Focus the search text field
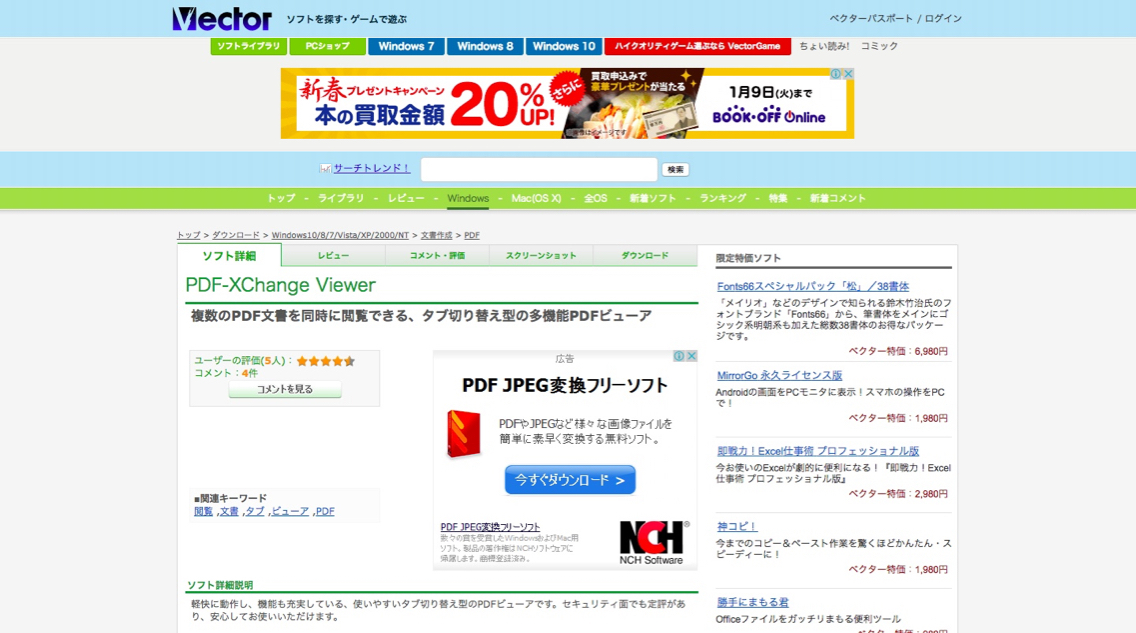This screenshot has height=633, width=1136. [x=539, y=170]
